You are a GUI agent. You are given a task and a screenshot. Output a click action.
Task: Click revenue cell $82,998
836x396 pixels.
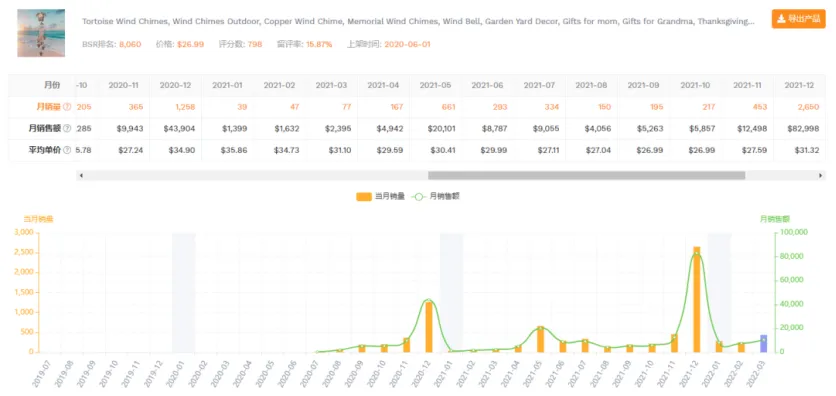pos(804,128)
